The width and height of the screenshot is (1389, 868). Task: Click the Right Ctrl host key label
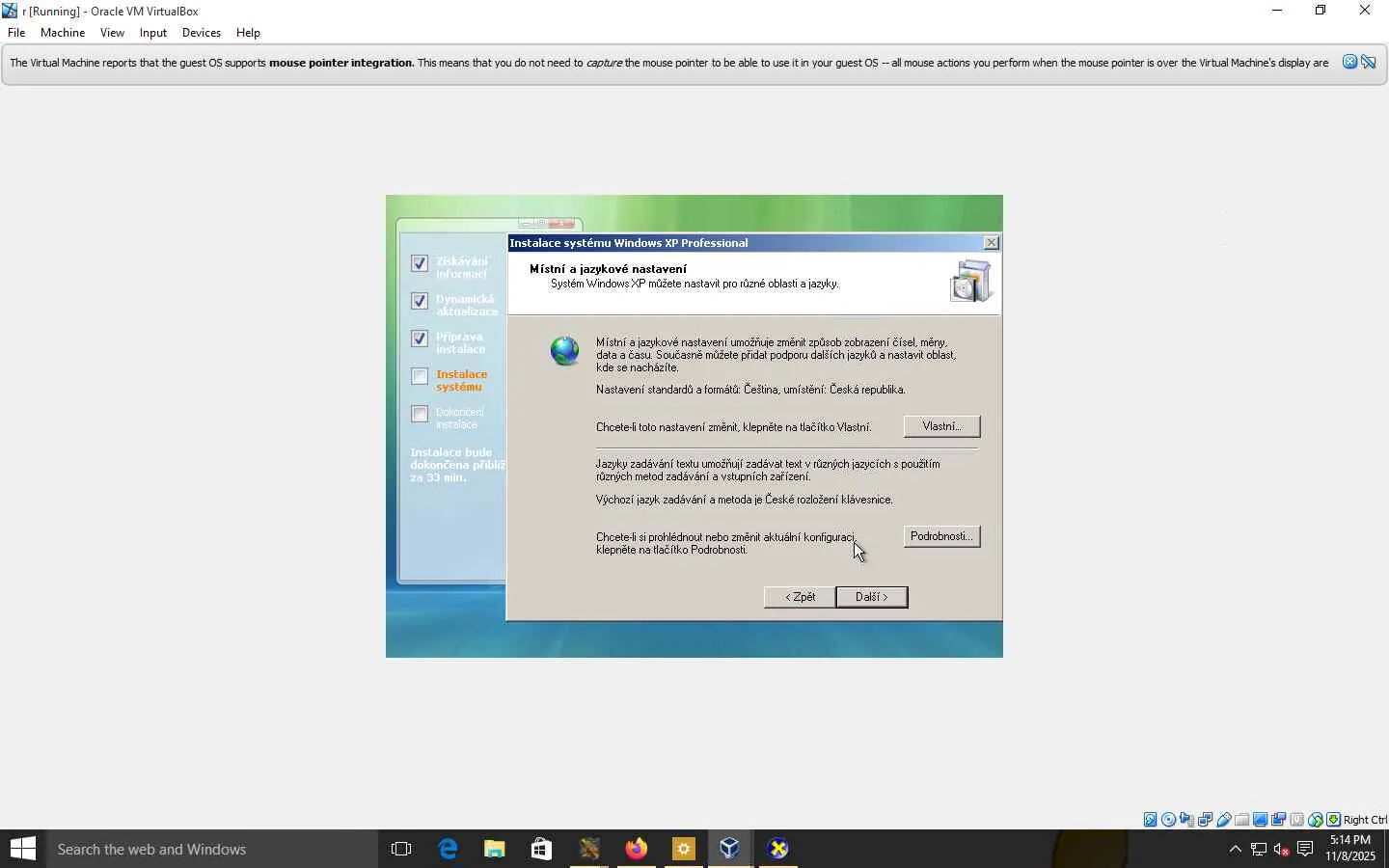click(1365, 820)
